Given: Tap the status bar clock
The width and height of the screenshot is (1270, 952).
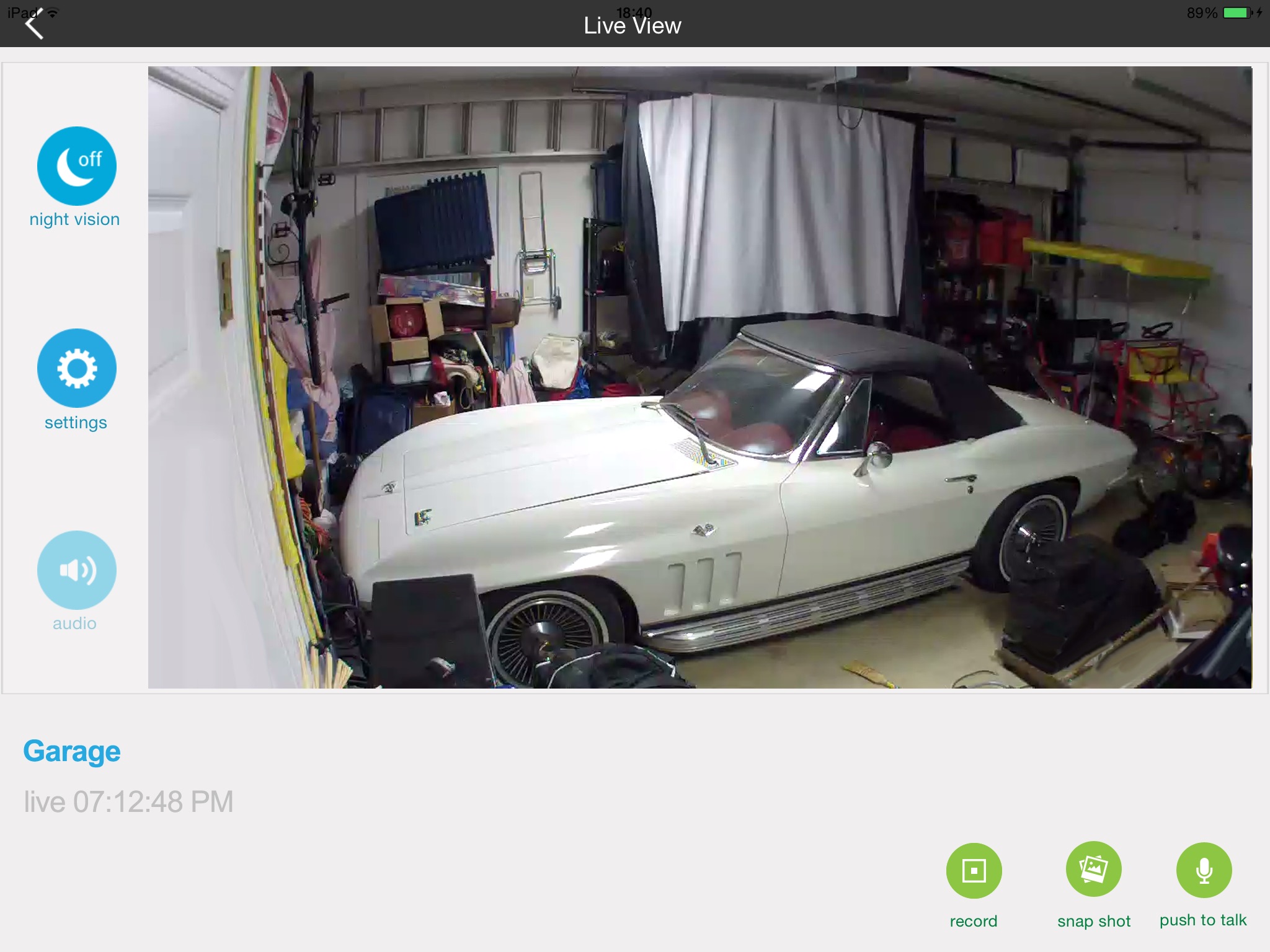Looking at the screenshot, I should [634, 10].
